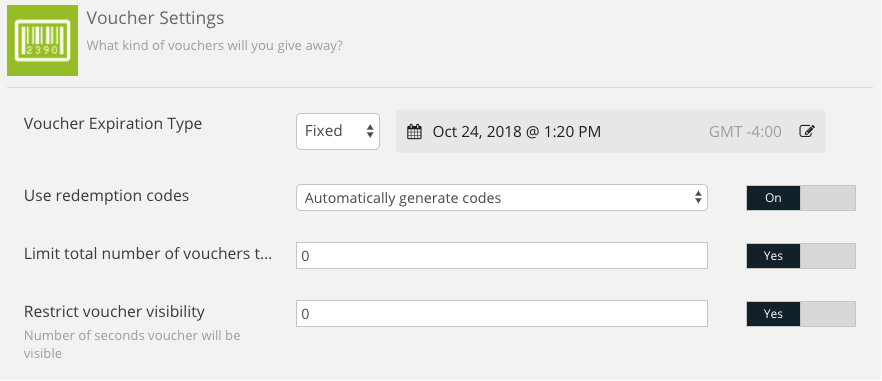Screen dimensions: 882x381
Task: Click the truncated Limit total number label
Action: 148,254
